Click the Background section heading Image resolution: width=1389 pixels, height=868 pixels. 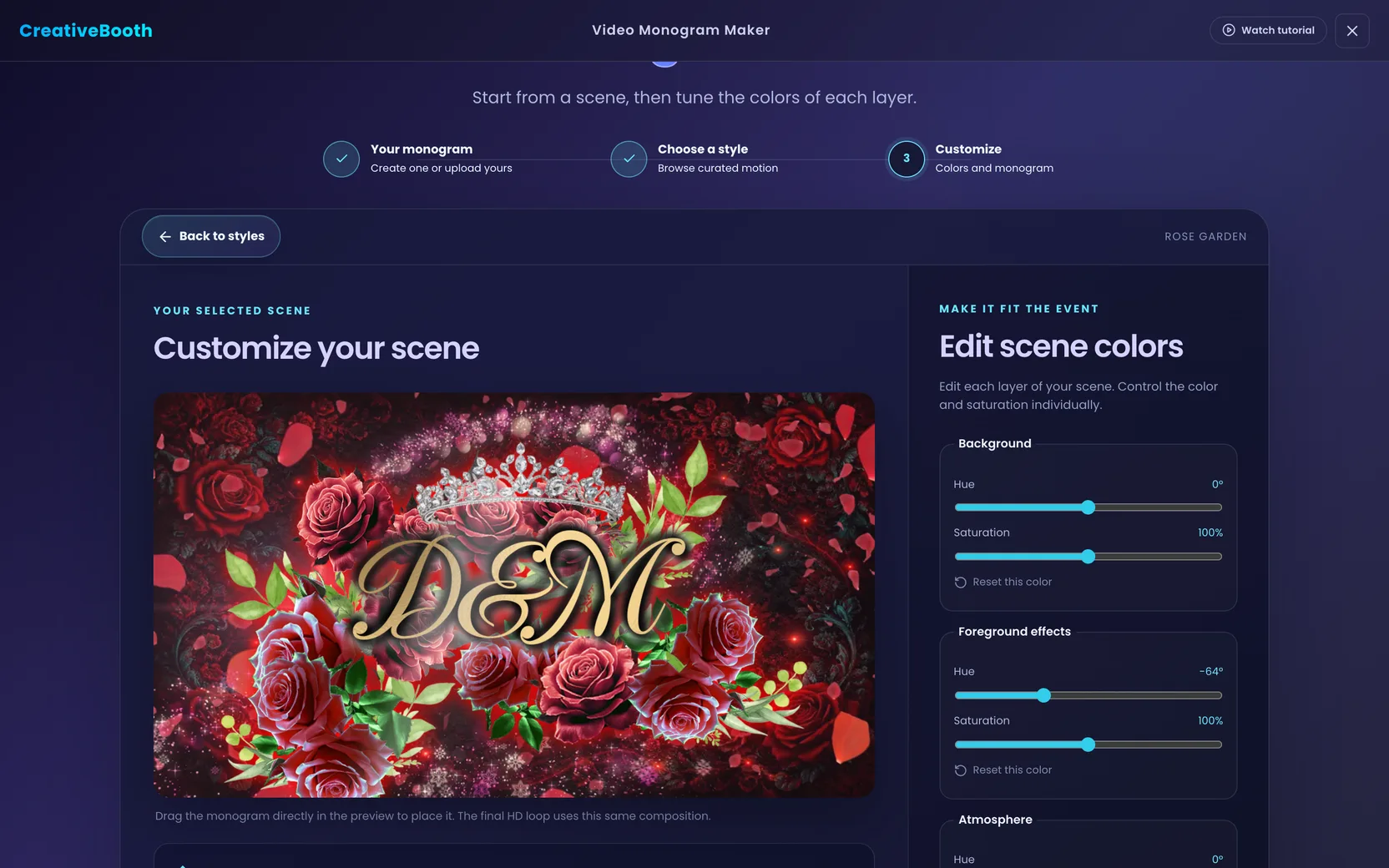pyautogui.click(x=995, y=443)
